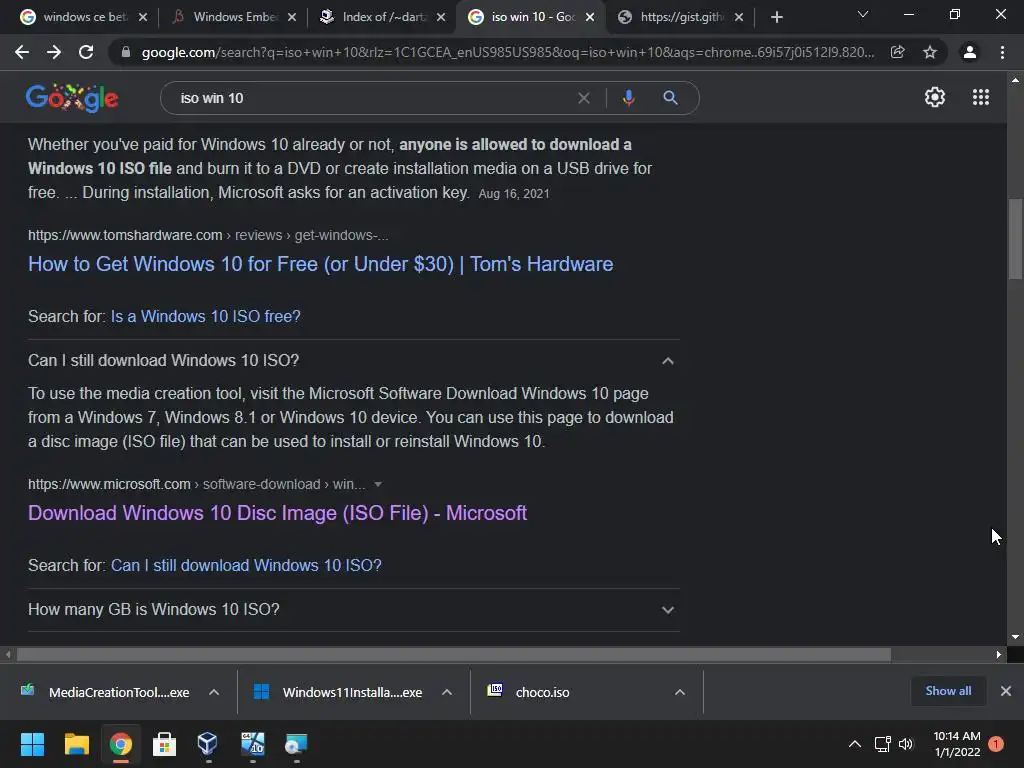This screenshot has width=1024, height=768.
Task: Open Windows11Installa download options arrow
Action: pyautogui.click(x=447, y=692)
